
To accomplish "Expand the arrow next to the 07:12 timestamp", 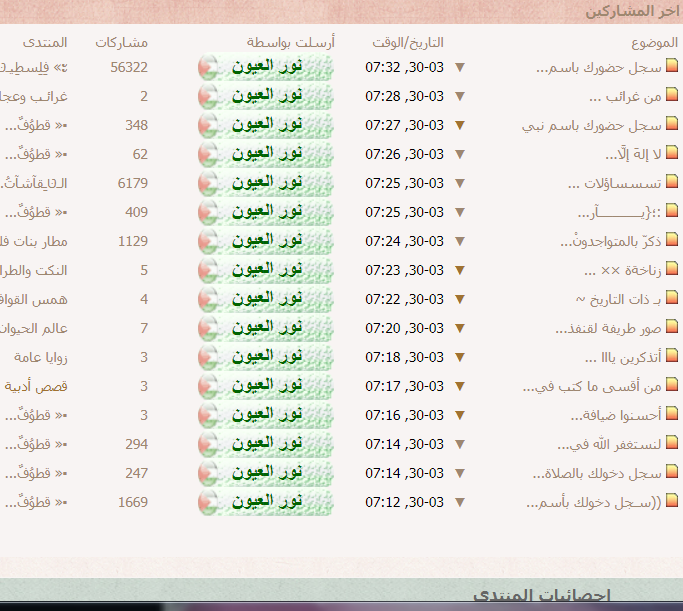I will click(x=460, y=503).
